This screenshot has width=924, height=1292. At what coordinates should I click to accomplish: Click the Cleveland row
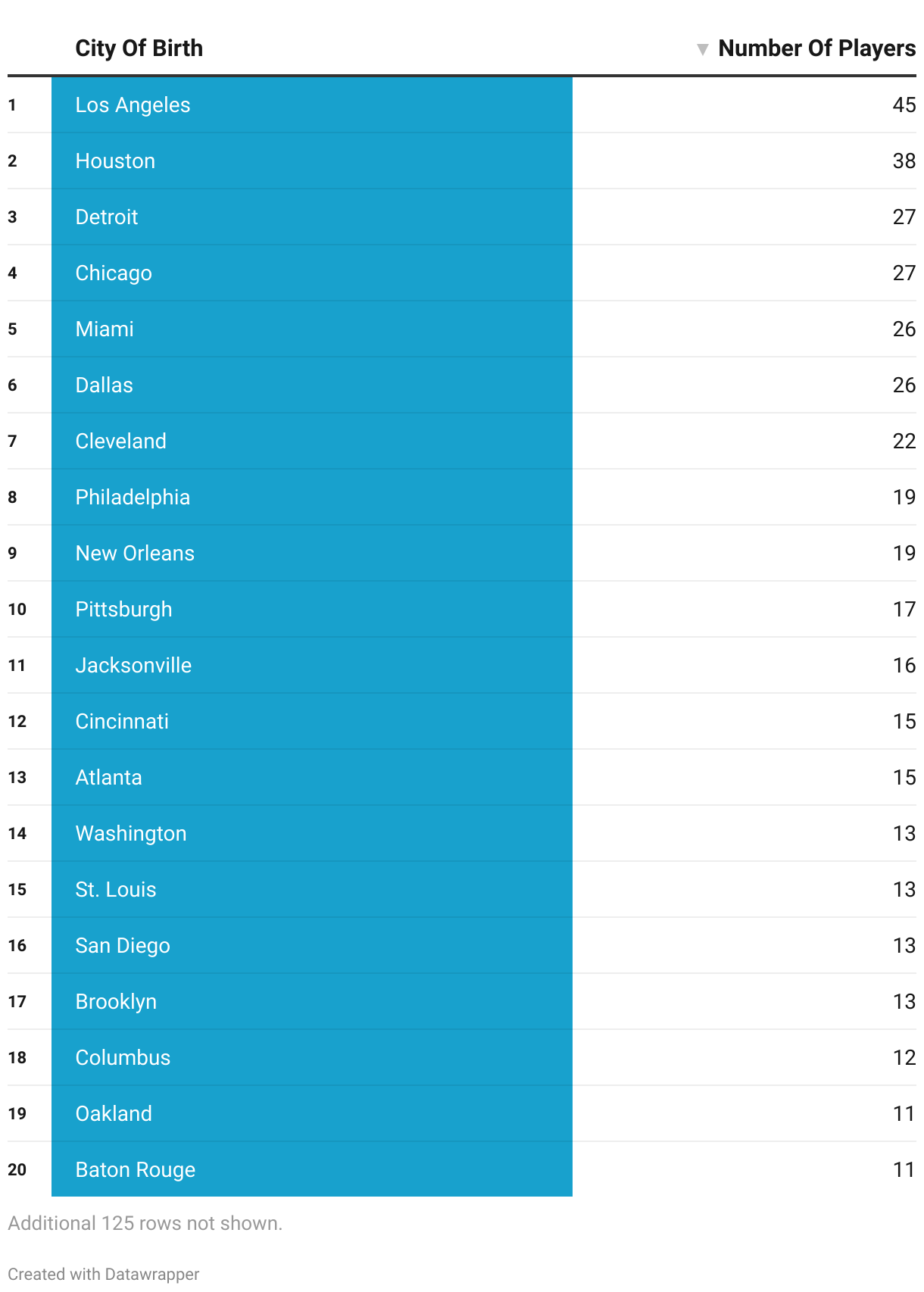pos(462,442)
